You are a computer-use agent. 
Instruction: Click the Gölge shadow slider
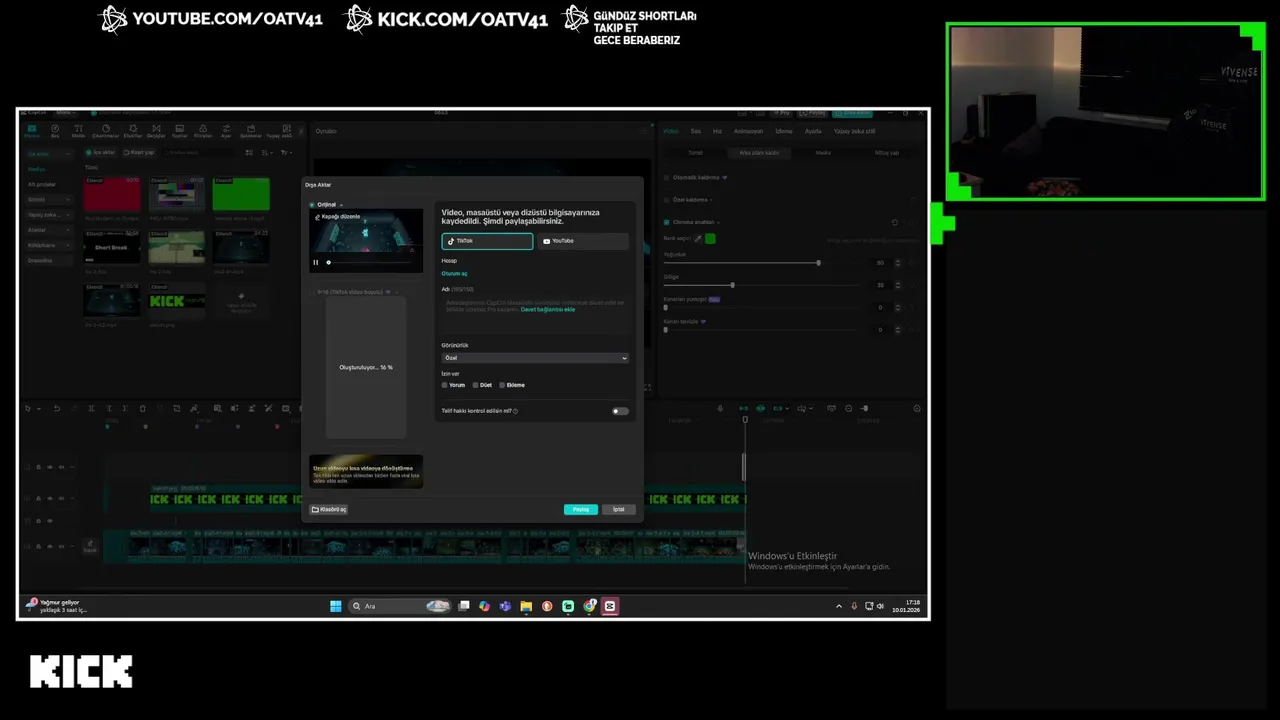tap(762, 285)
